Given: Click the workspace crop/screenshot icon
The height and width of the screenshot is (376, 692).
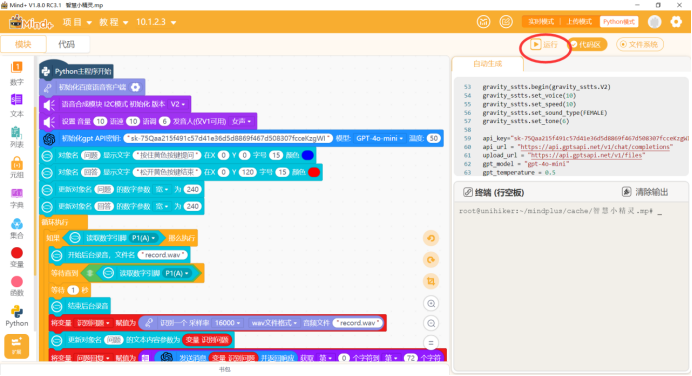Looking at the screenshot, I should tap(431, 281).
